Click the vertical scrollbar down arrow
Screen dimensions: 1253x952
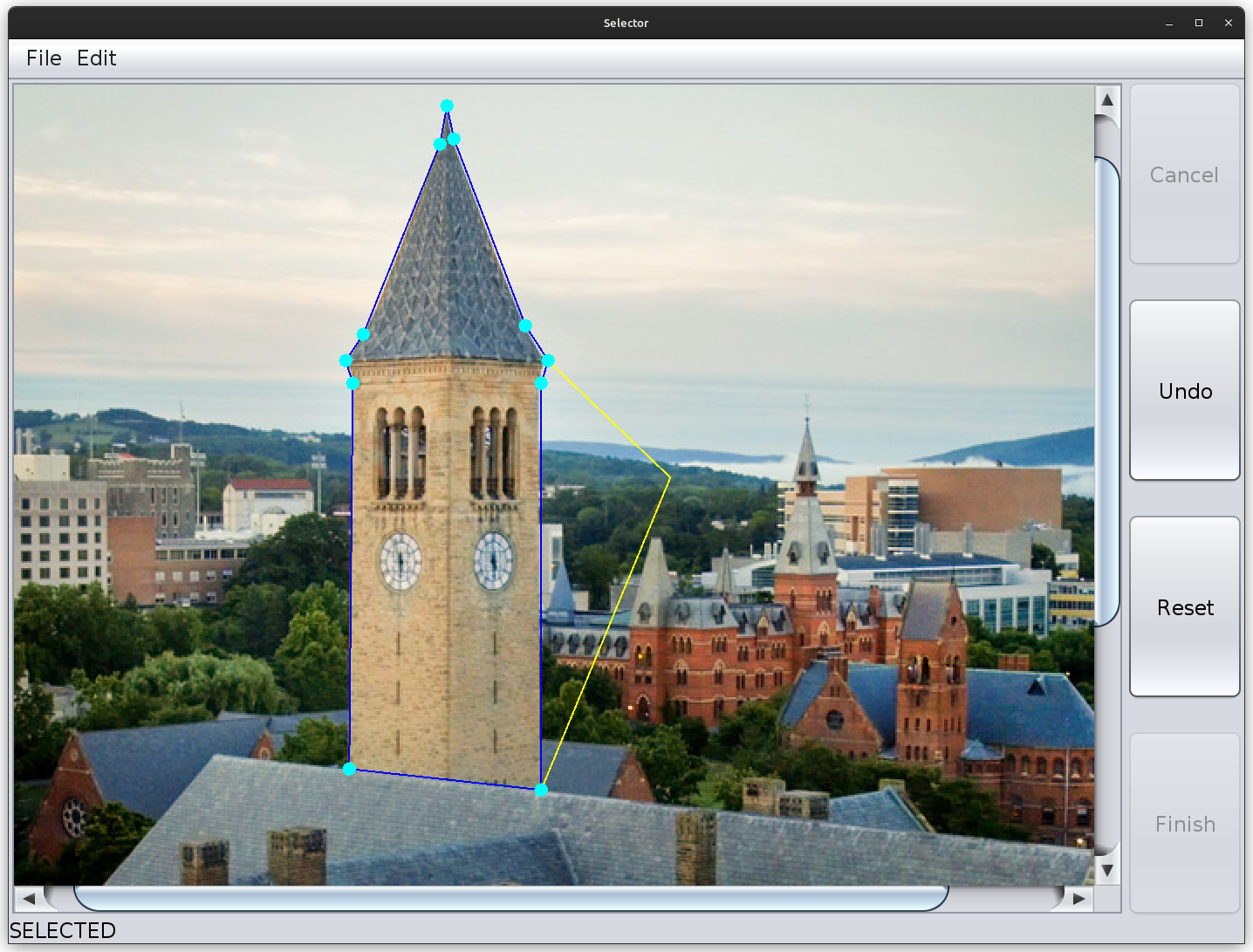(x=1107, y=870)
